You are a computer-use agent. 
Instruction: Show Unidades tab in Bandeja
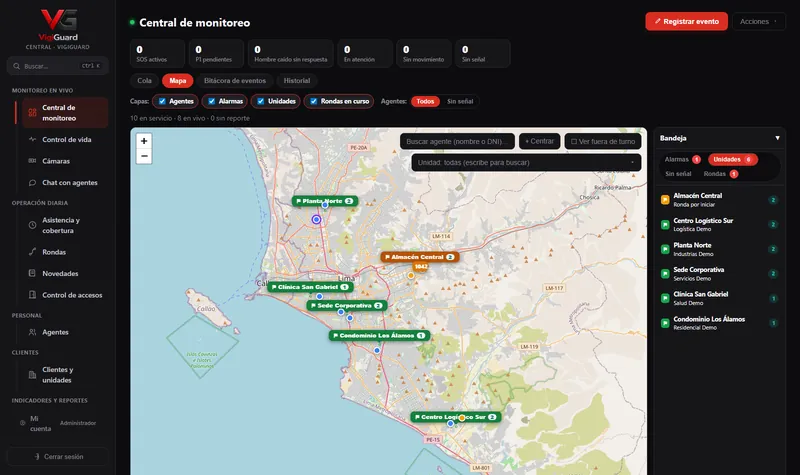pyautogui.click(x=733, y=160)
